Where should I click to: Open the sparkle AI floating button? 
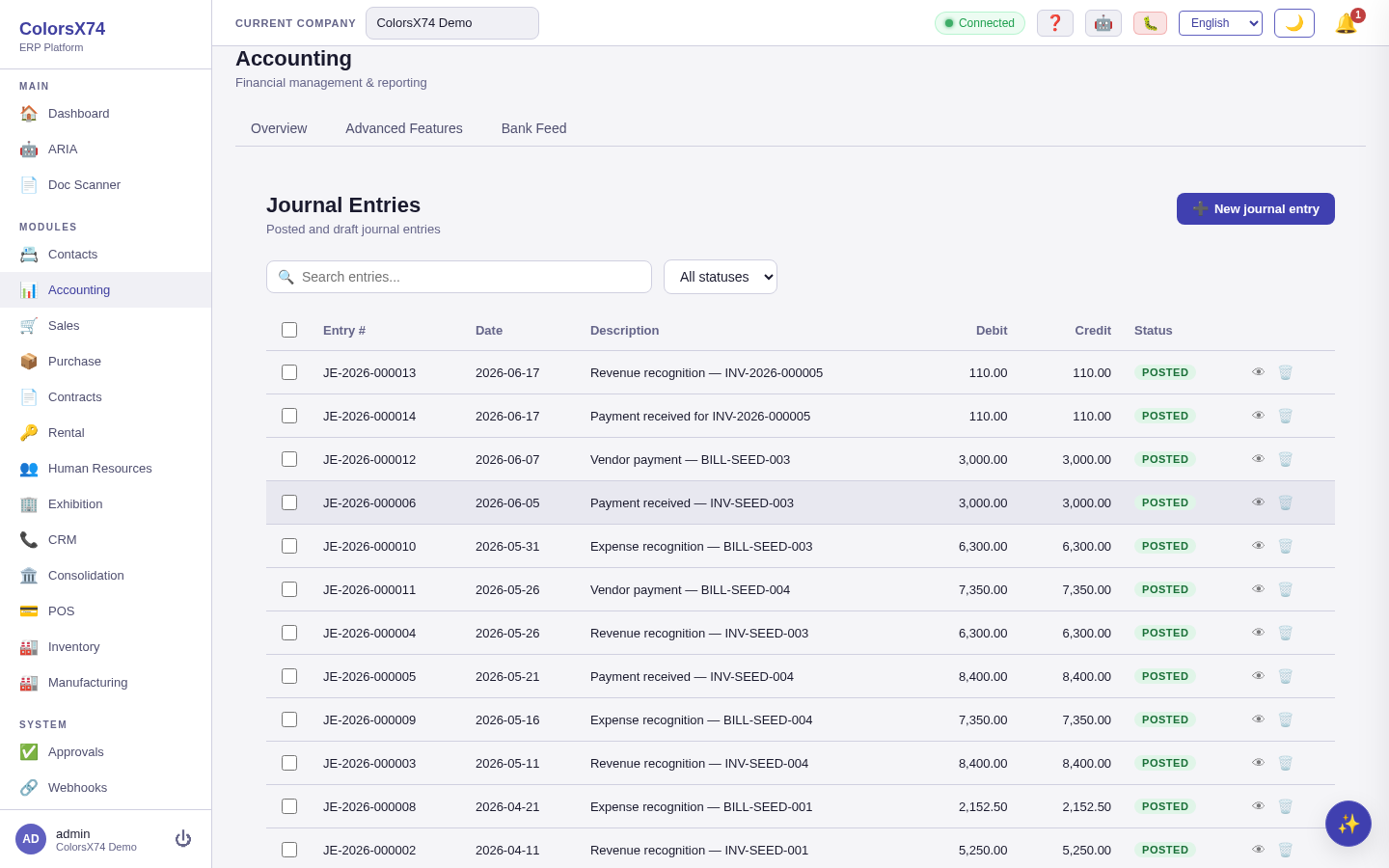[1348, 824]
